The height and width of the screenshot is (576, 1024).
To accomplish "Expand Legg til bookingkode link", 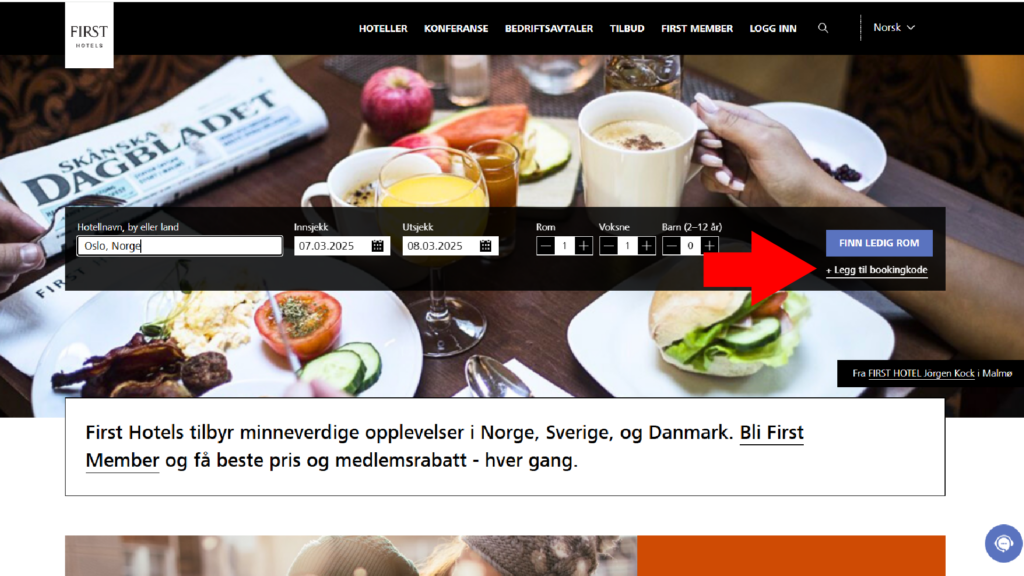I will (876, 270).
